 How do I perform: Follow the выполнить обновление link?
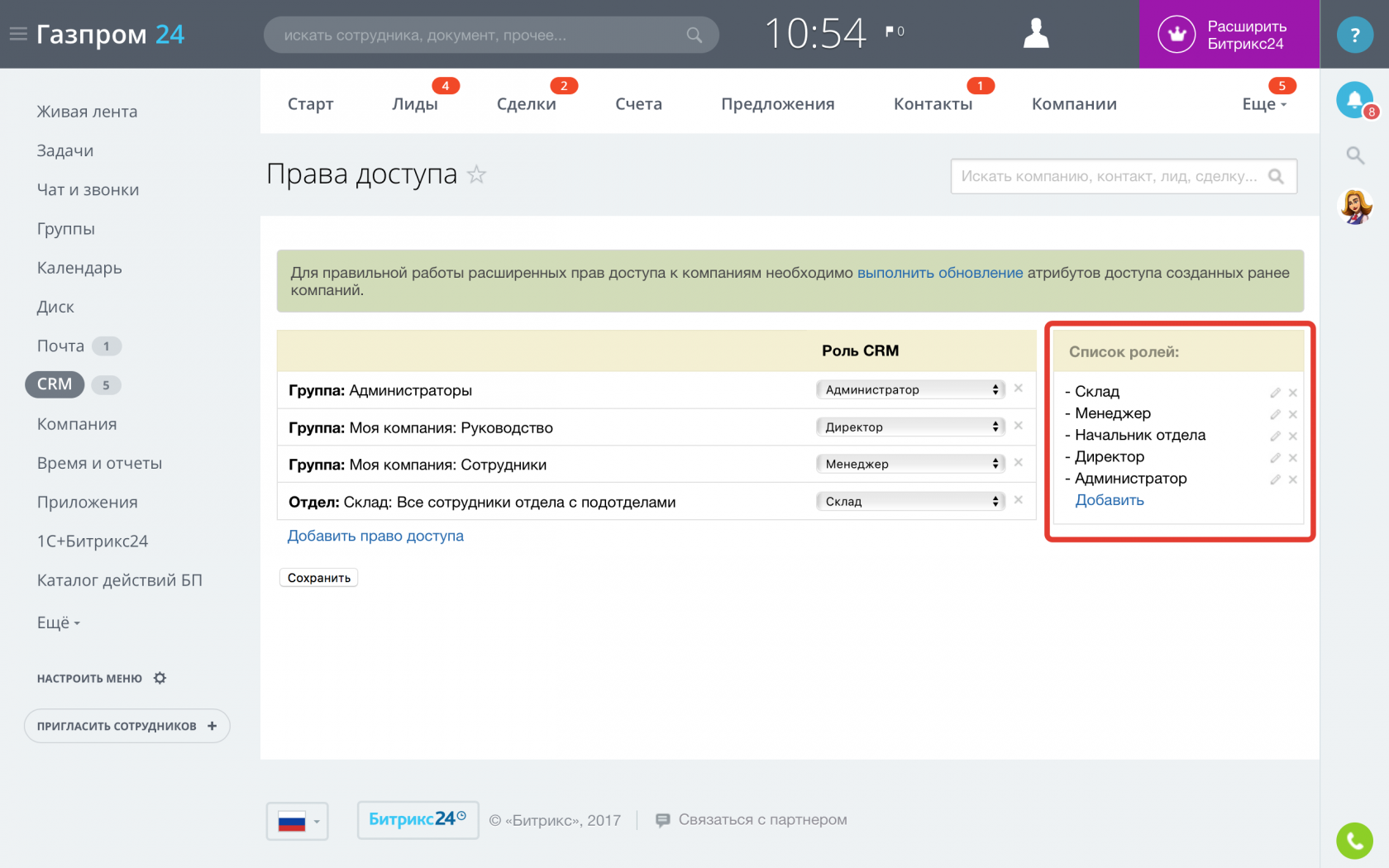tap(940, 273)
